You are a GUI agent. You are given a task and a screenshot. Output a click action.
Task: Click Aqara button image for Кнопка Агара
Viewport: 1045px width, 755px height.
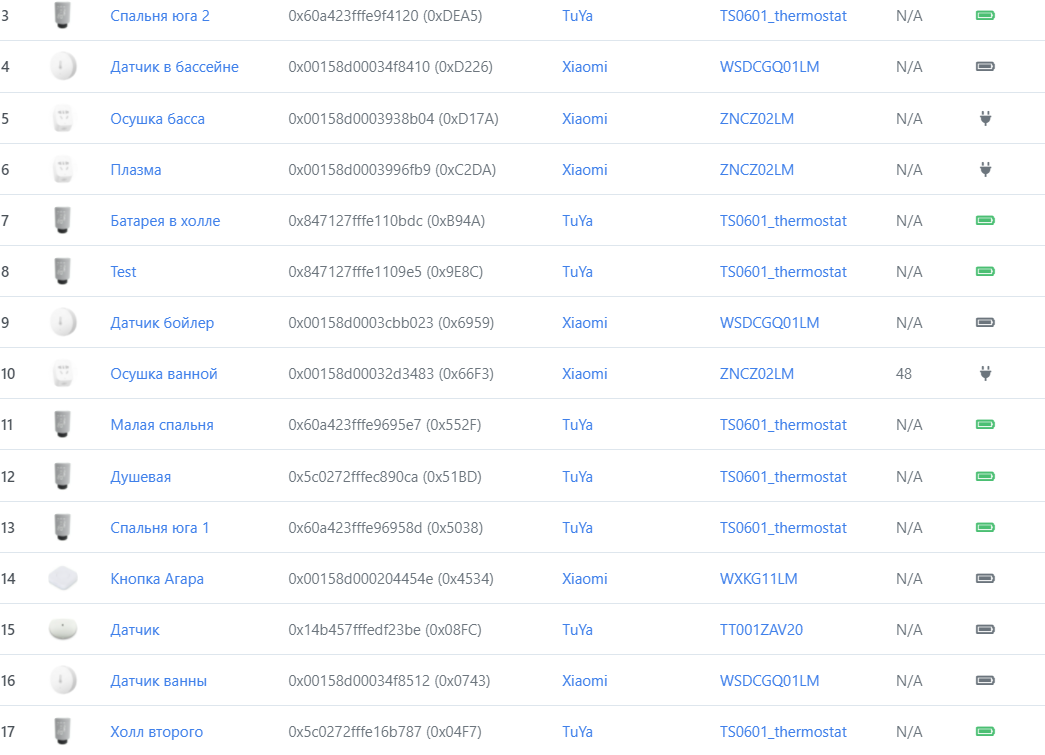(x=63, y=578)
